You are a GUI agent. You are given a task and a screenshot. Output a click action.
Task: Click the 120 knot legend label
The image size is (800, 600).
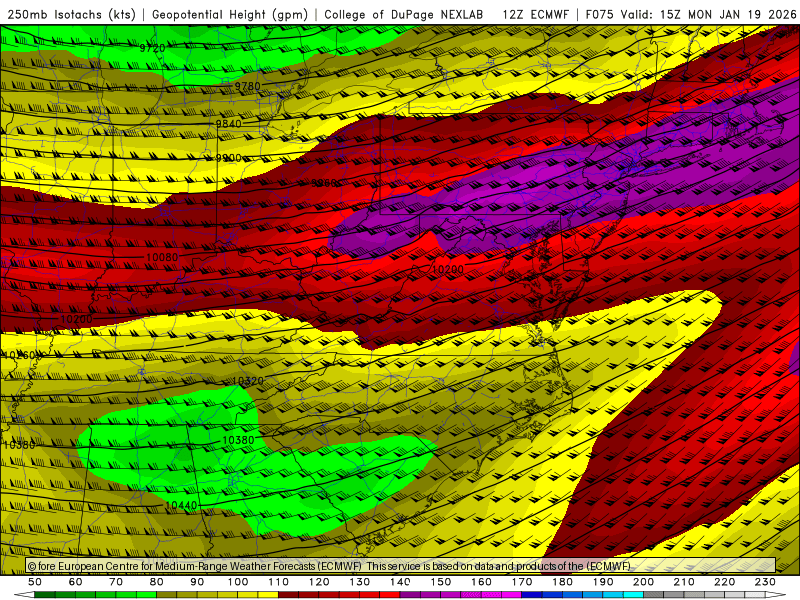click(x=319, y=582)
